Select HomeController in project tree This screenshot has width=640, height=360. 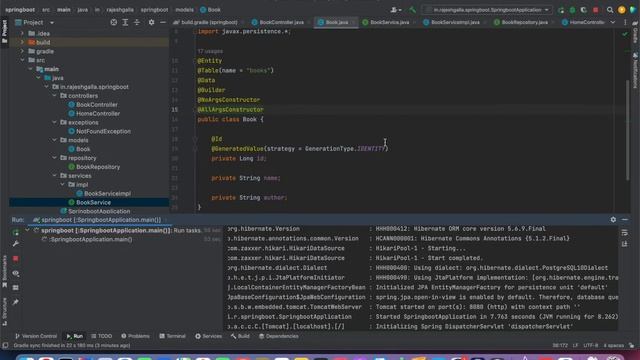[98, 113]
